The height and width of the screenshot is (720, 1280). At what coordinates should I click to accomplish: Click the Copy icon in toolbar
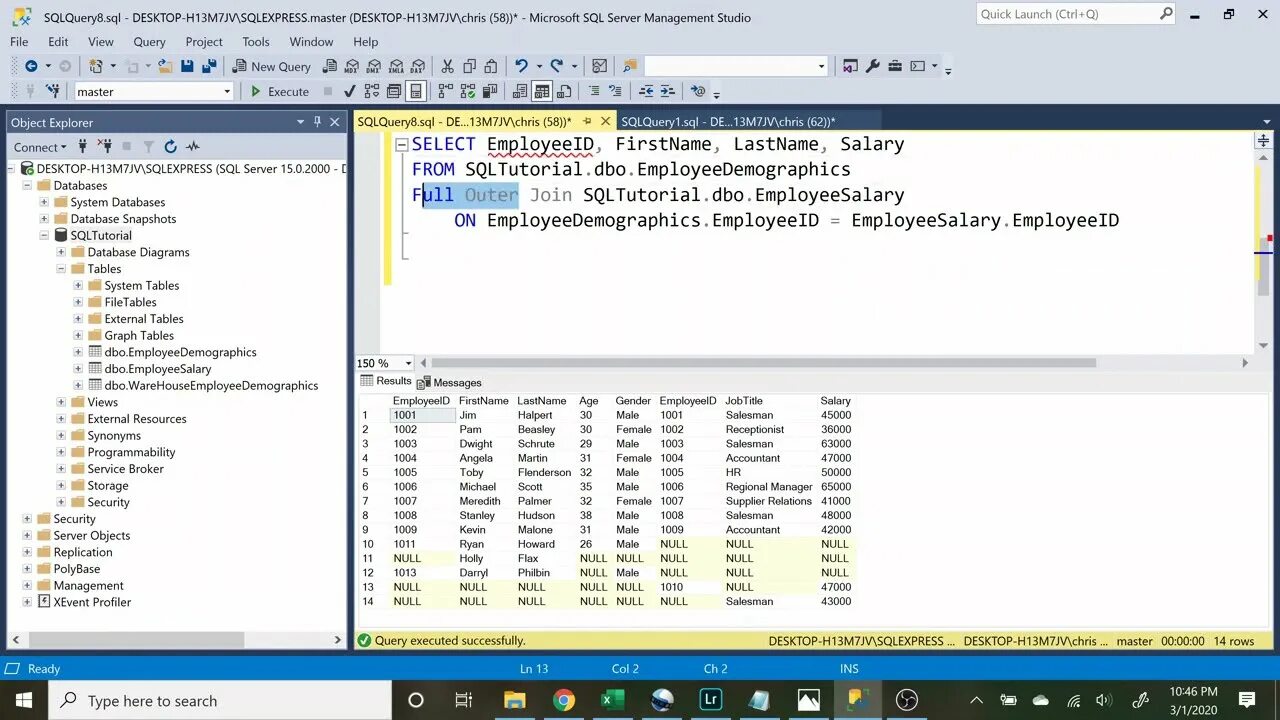(x=469, y=66)
